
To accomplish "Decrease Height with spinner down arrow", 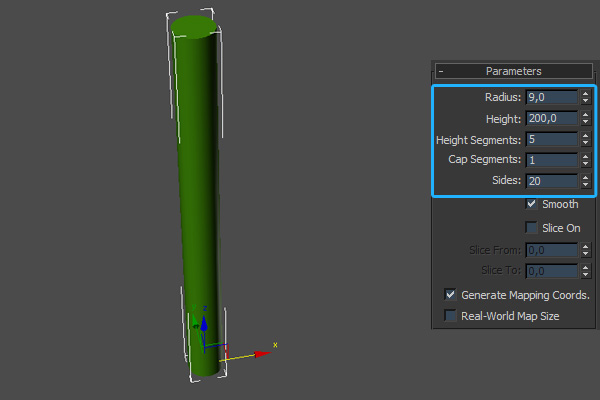I will click(585, 122).
